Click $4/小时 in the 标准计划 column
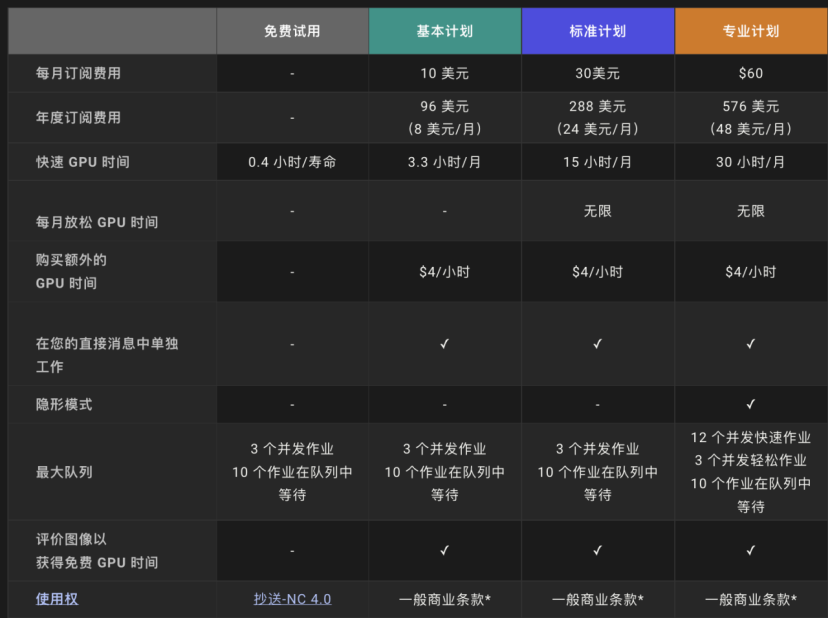 pyautogui.click(x=598, y=271)
